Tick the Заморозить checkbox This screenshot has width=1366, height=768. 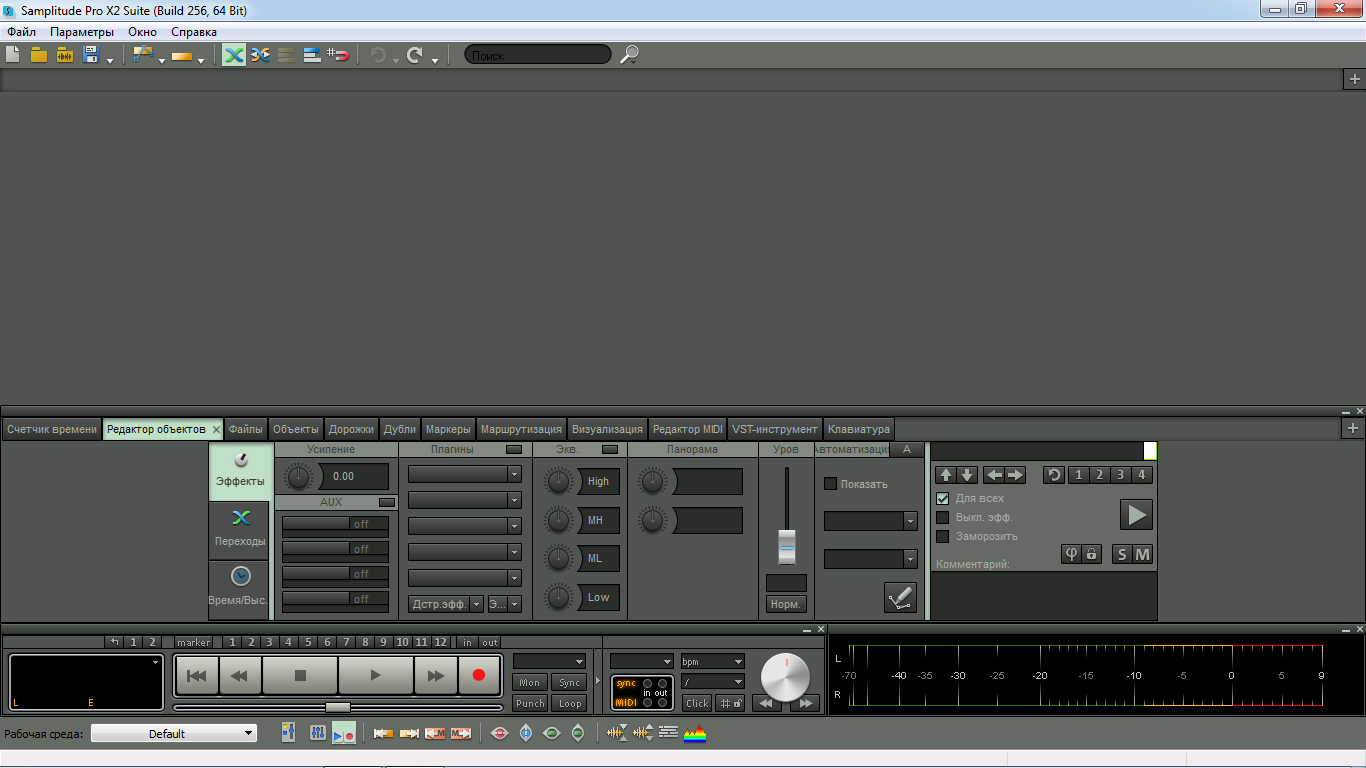pos(942,536)
